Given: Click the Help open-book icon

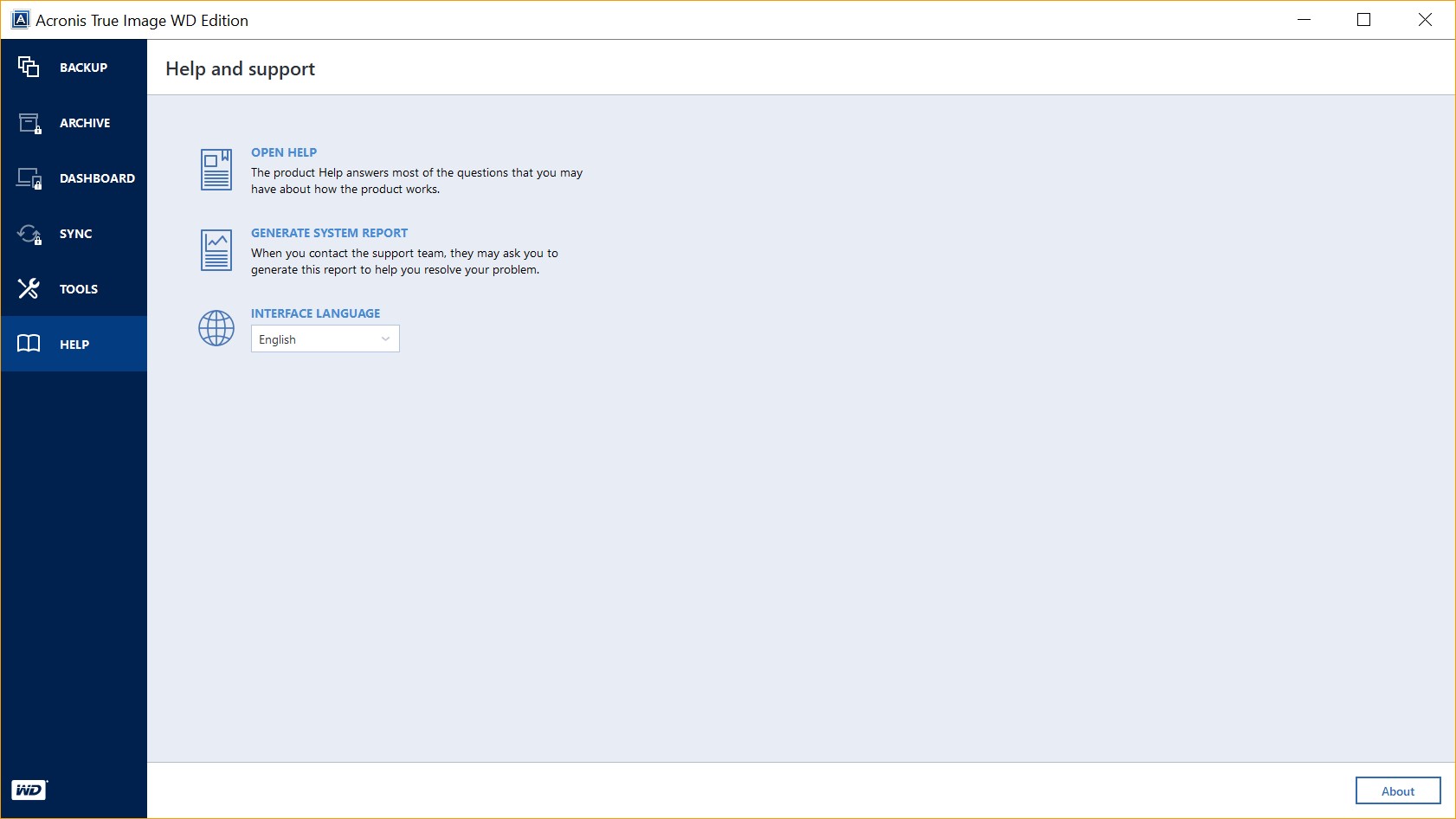Looking at the screenshot, I should [x=29, y=344].
